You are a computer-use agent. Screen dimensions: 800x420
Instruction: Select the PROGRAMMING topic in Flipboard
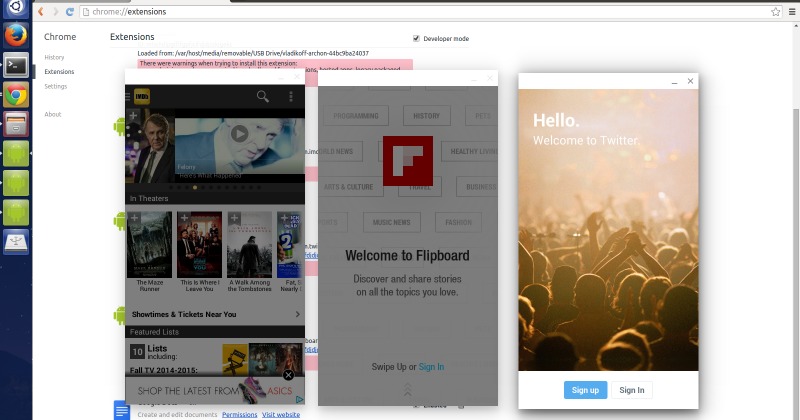(x=356, y=116)
